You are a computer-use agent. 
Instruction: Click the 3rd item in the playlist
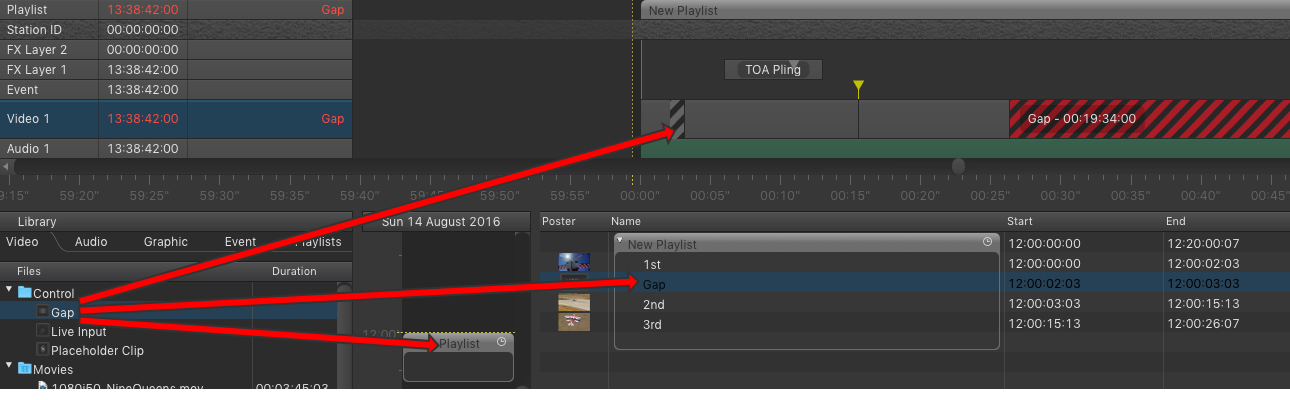[653, 324]
